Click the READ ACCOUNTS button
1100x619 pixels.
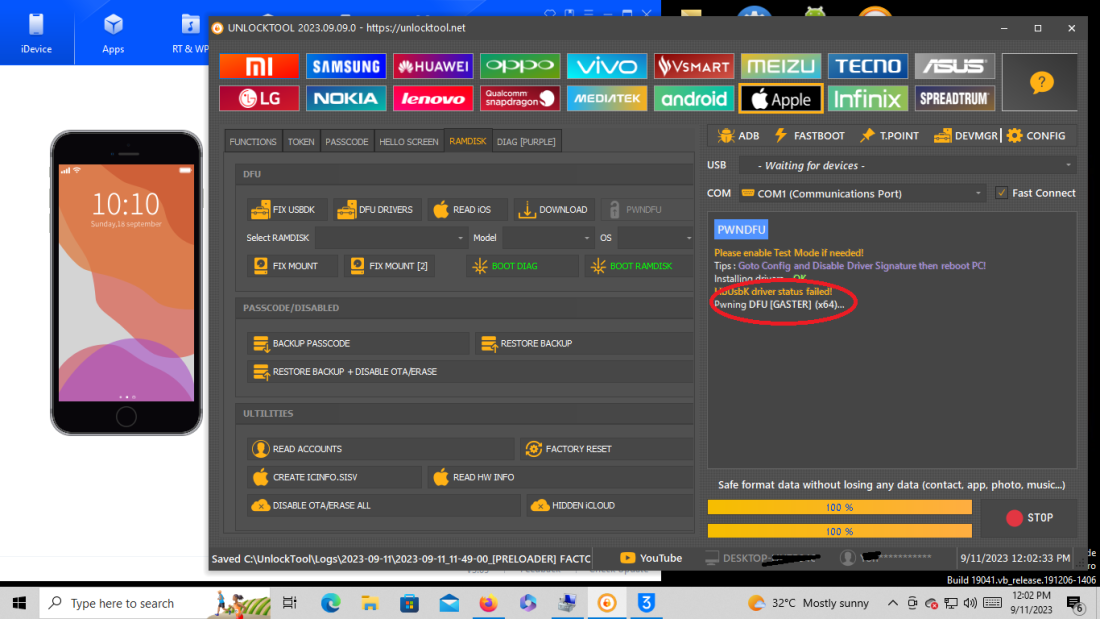(x=381, y=448)
